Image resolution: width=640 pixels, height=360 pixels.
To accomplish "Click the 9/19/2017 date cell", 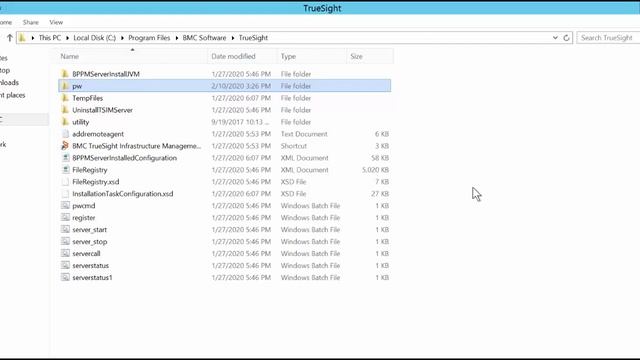I will [x=240, y=122].
